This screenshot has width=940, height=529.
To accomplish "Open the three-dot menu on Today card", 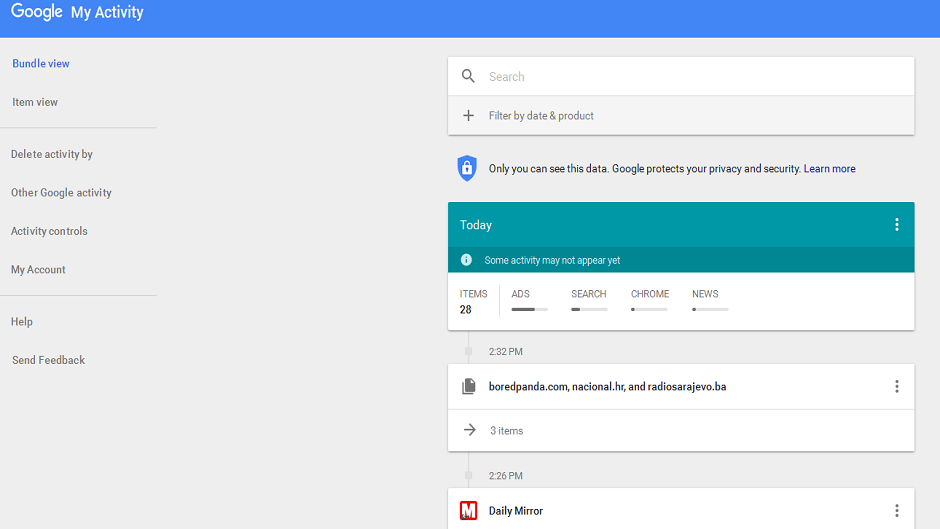I will pyautogui.click(x=896, y=225).
